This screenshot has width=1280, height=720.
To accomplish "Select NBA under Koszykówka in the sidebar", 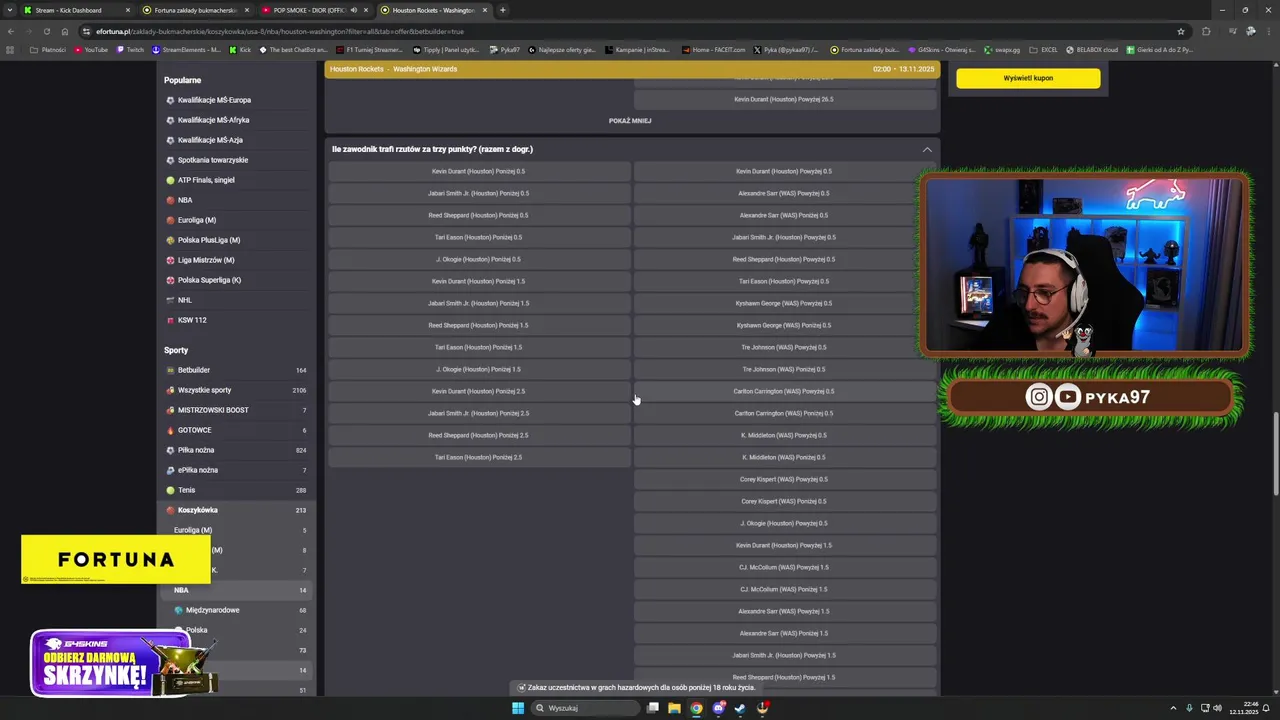I will coord(238,590).
